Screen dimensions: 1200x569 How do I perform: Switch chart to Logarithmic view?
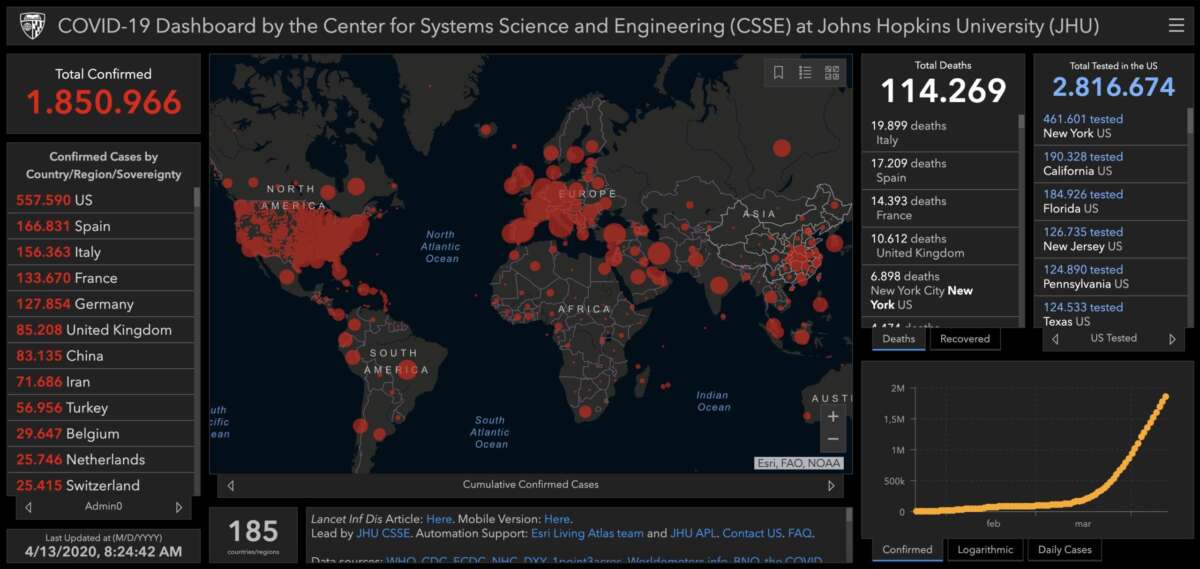[984, 549]
